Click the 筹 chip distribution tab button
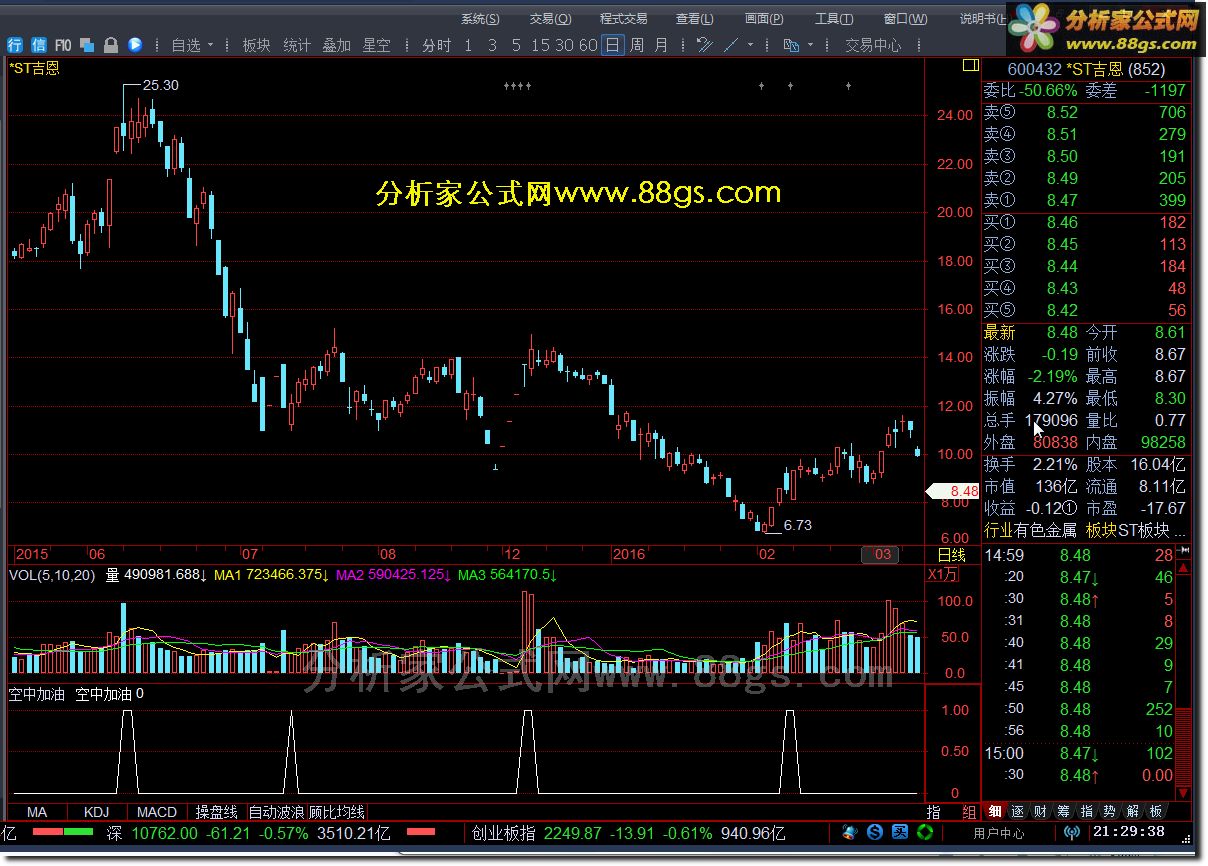The image size is (1208, 866). point(1063,811)
